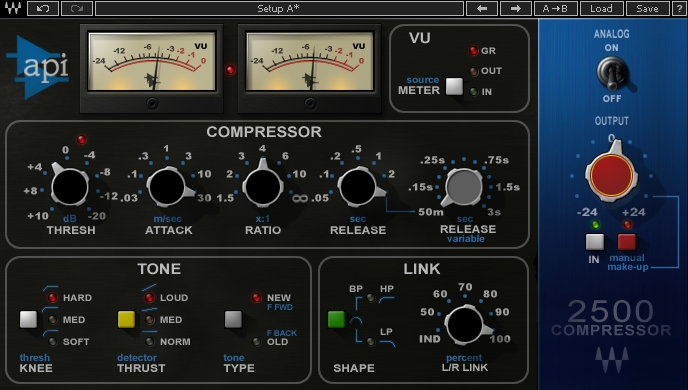This screenshot has height=390, width=688.
Task: Click the red LED above THRESH knob
Action: click(81, 140)
